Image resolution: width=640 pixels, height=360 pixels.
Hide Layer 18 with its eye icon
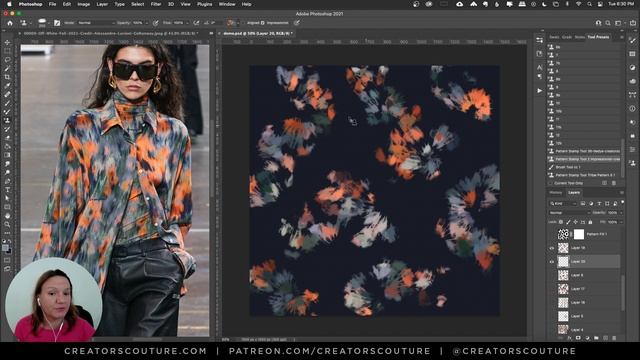coord(552,248)
